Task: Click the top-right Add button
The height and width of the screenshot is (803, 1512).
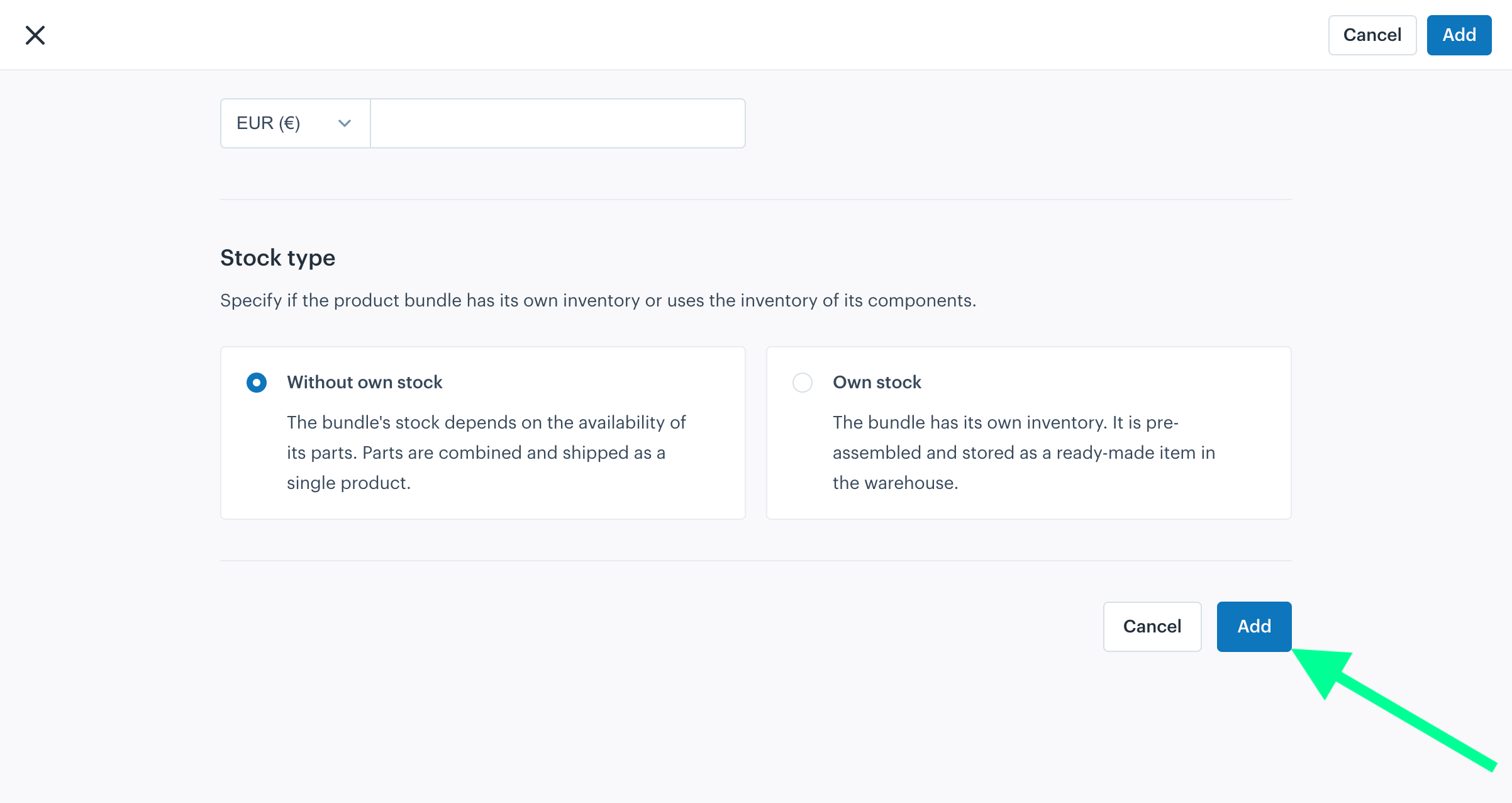Action: 1458,35
